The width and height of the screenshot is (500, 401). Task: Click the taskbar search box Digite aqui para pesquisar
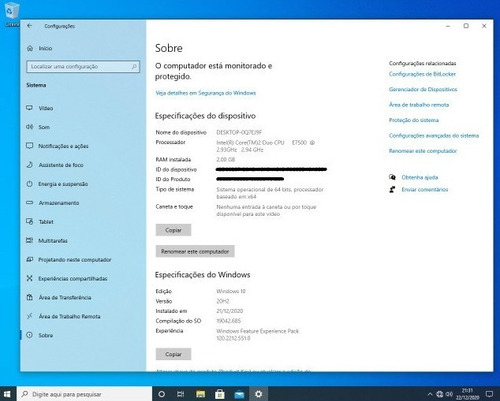click(84, 394)
